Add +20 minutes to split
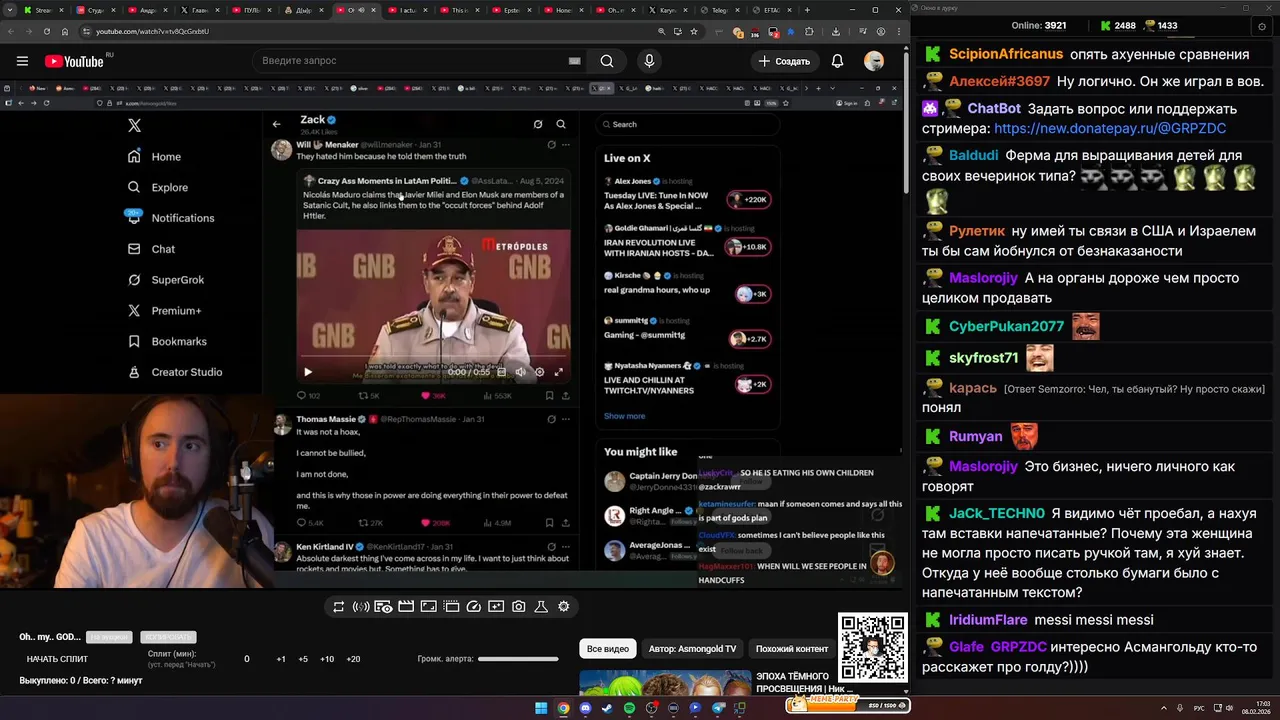The height and width of the screenshot is (720, 1280). (x=353, y=659)
